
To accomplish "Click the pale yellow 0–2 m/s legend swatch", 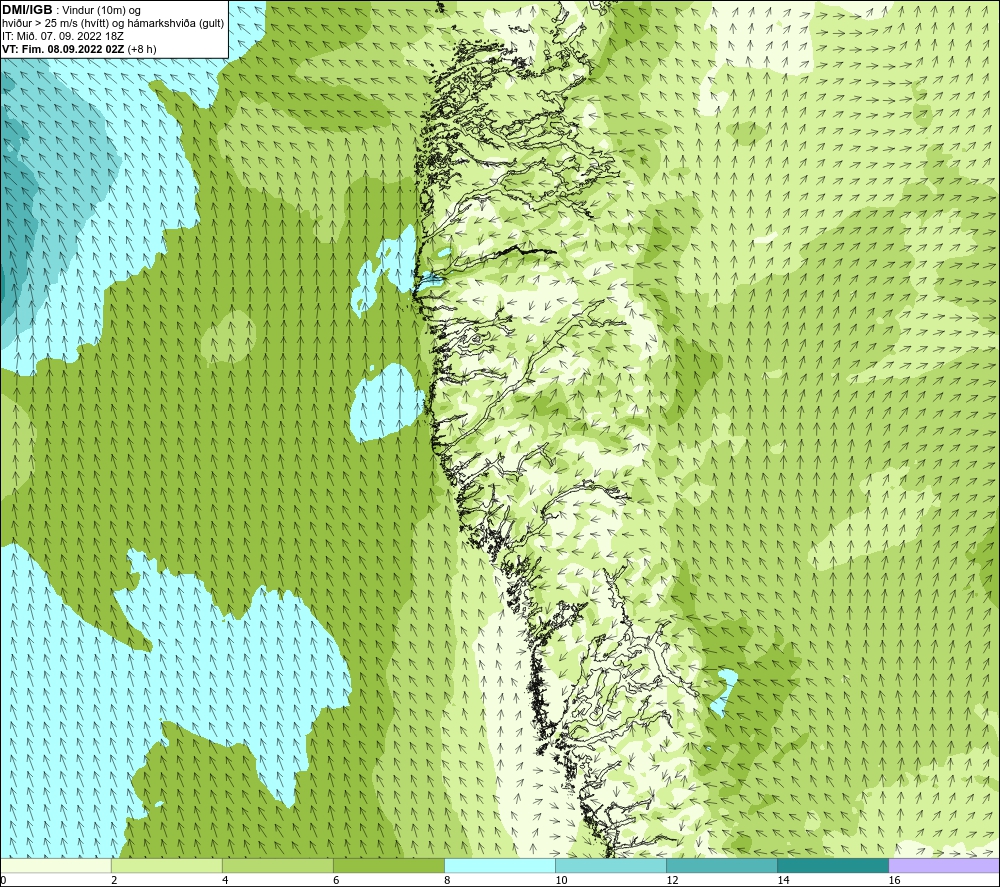I will (55, 865).
